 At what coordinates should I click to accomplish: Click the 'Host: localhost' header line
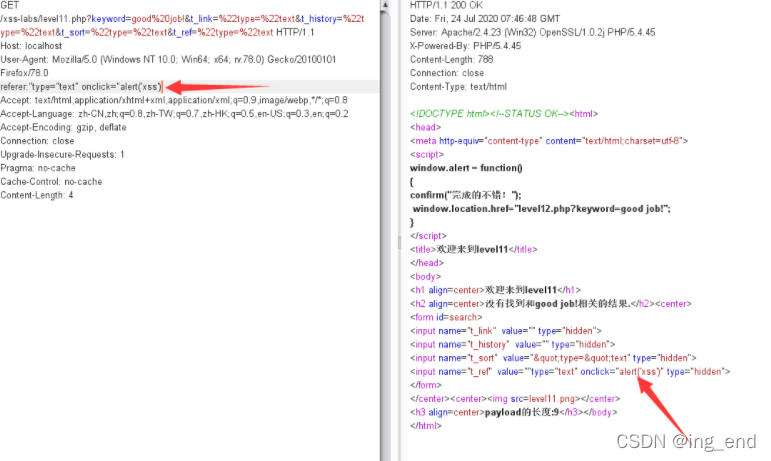click(x=31, y=46)
